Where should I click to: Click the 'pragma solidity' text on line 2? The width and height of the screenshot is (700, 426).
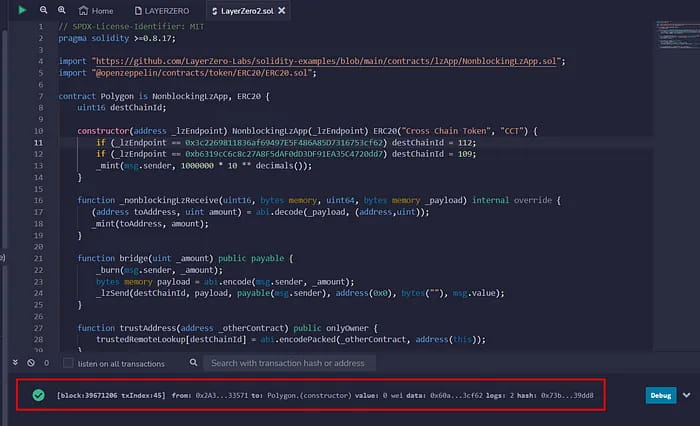(93, 38)
